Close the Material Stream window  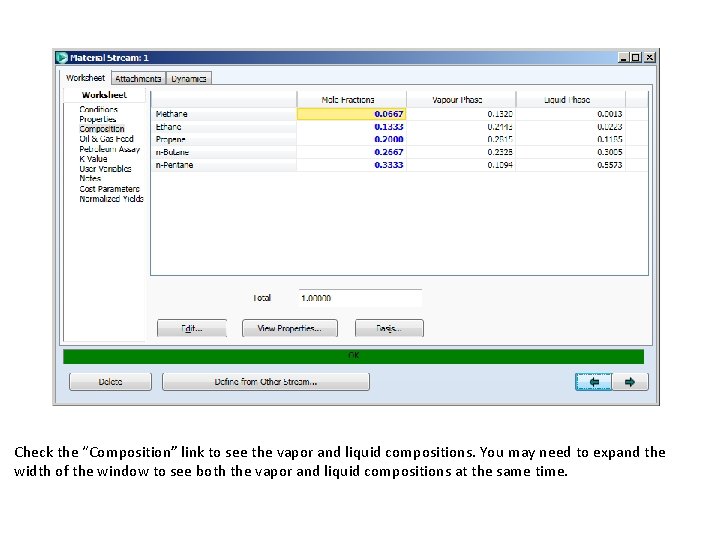pyautogui.click(x=649, y=57)
